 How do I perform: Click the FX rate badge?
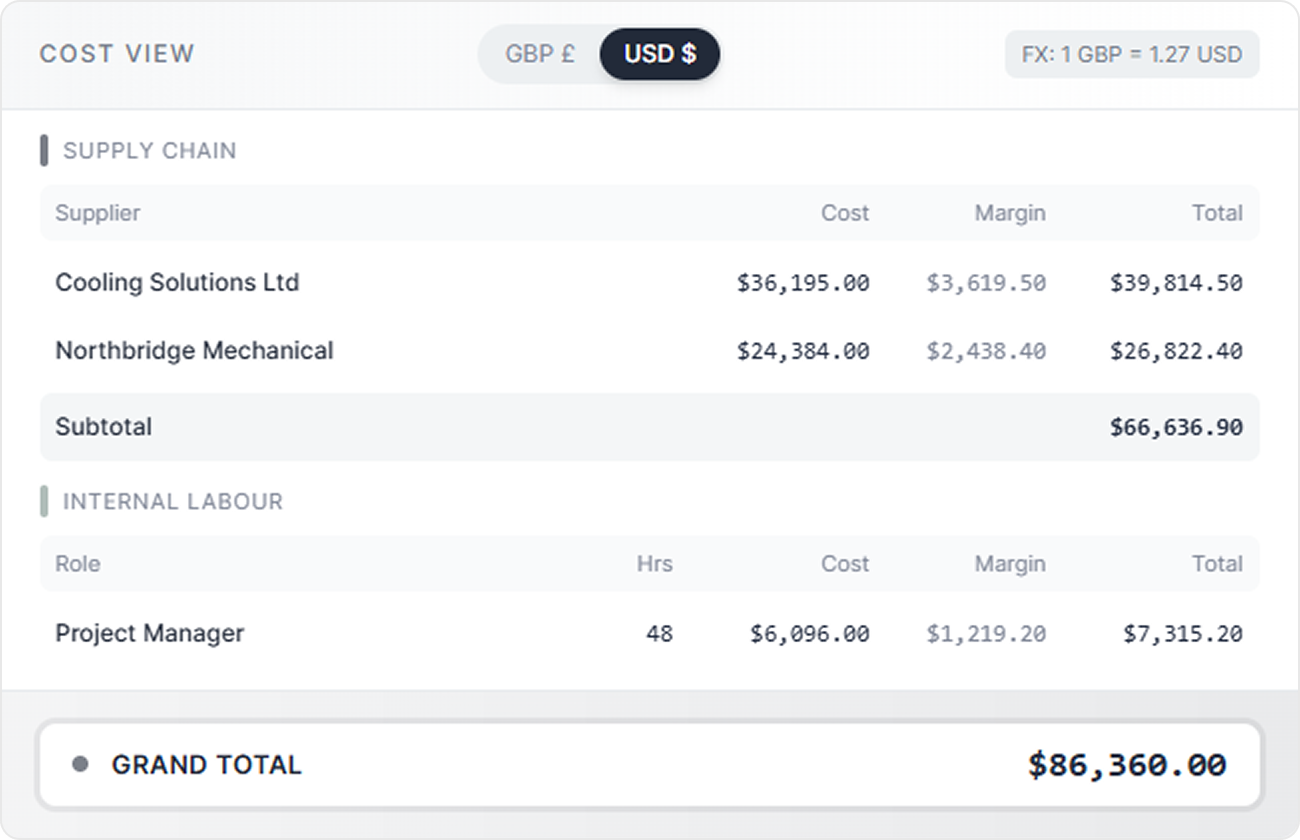1132,54
